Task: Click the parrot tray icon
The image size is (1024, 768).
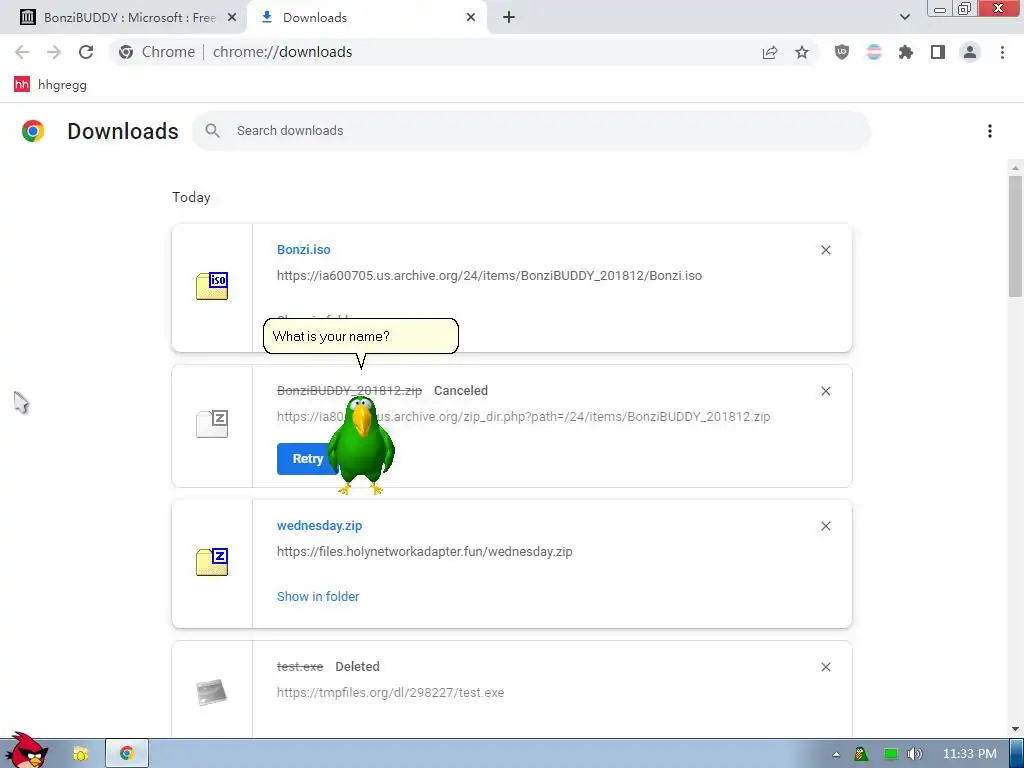Action: click(861, 754)
